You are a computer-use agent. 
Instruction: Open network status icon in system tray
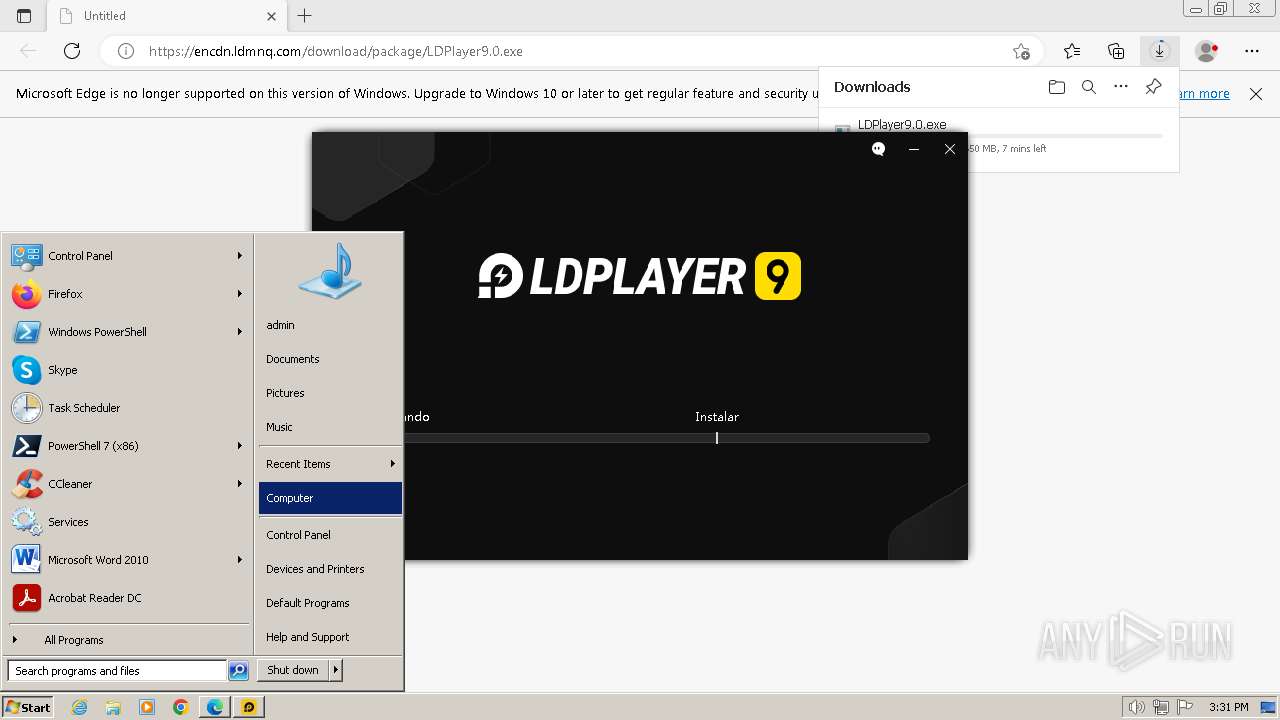pyautogui.click(x=1161, y=707)
